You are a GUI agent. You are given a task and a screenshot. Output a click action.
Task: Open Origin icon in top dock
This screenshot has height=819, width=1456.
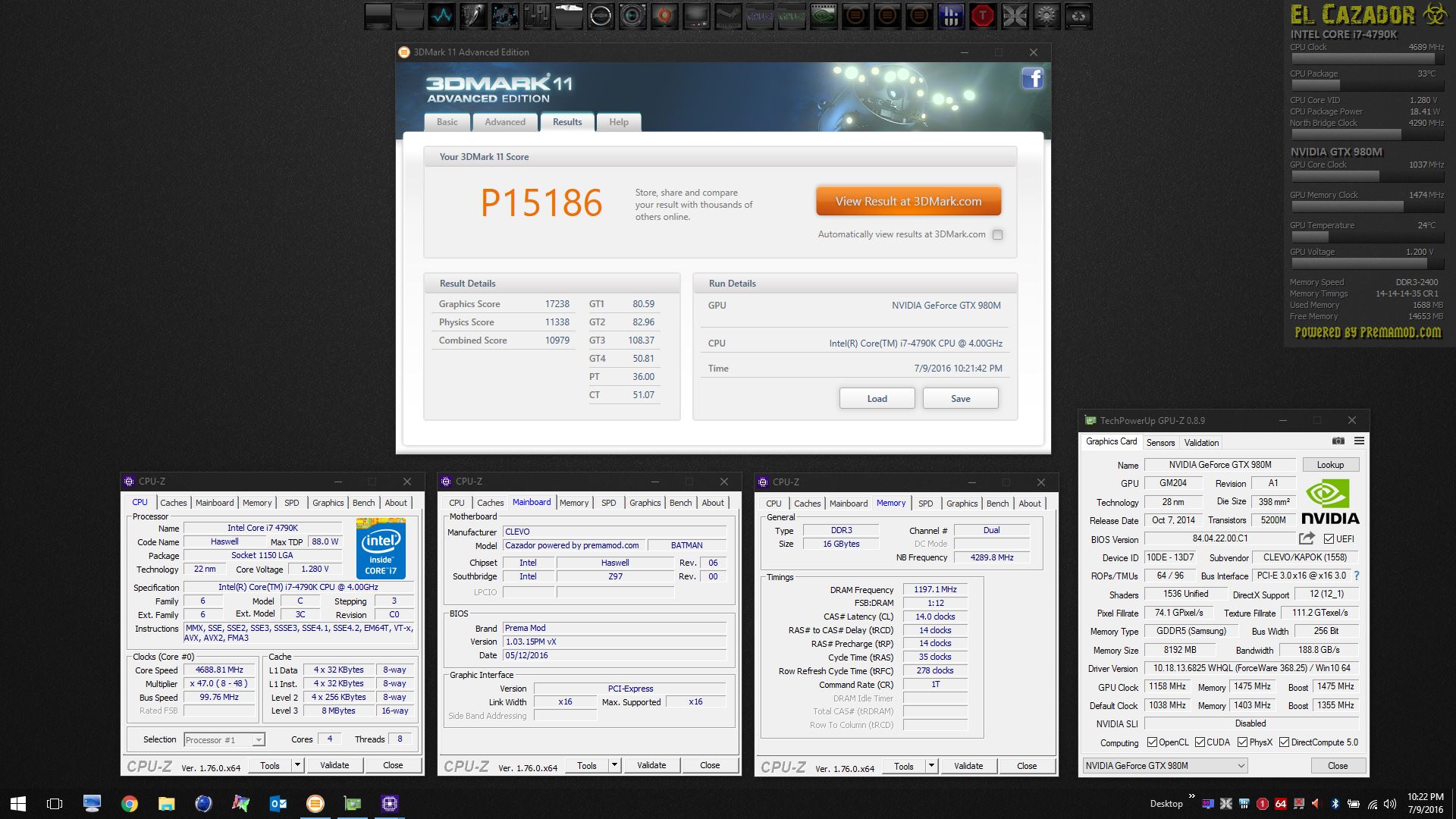(664, 15)
